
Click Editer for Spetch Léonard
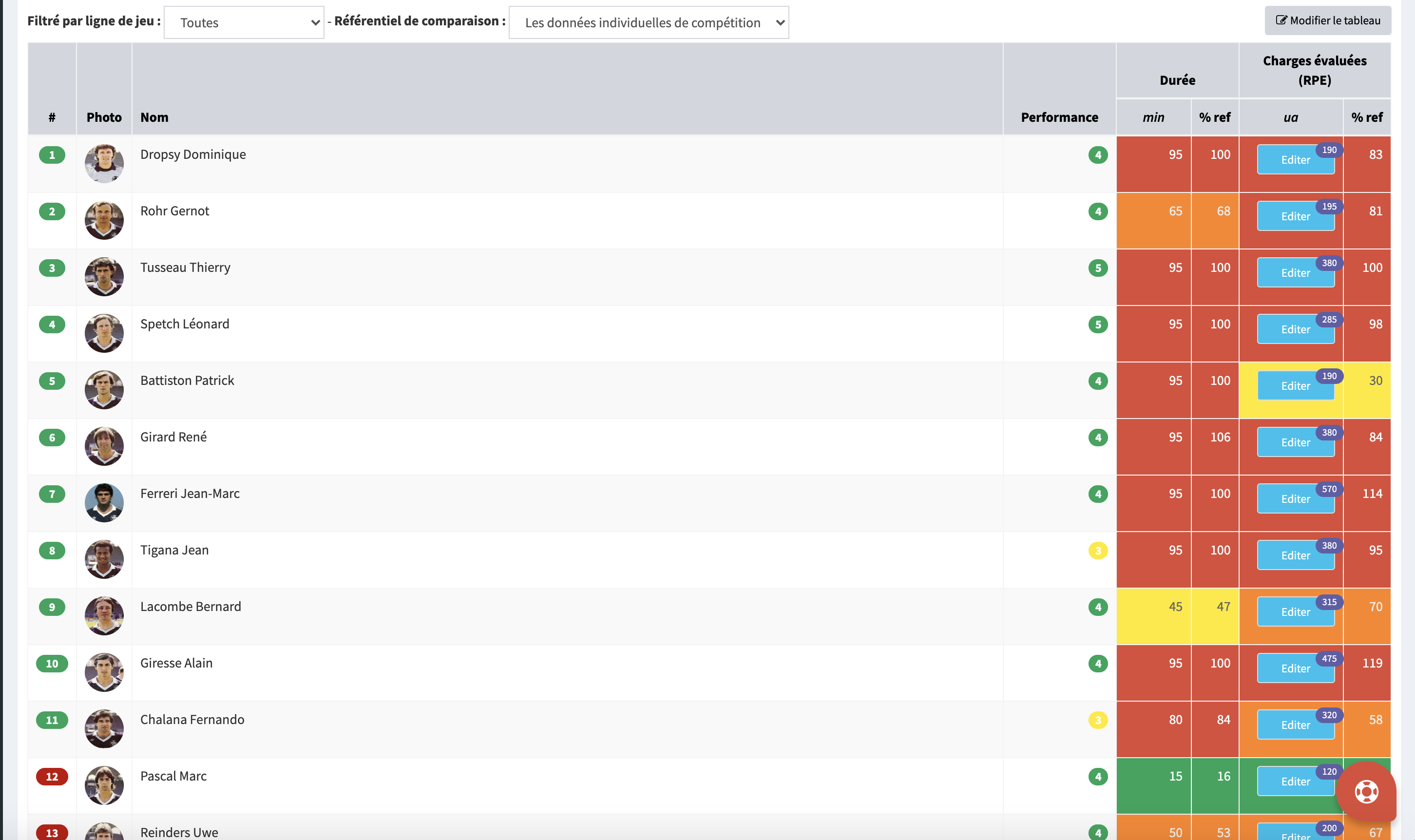click(x=1296, y=329)
